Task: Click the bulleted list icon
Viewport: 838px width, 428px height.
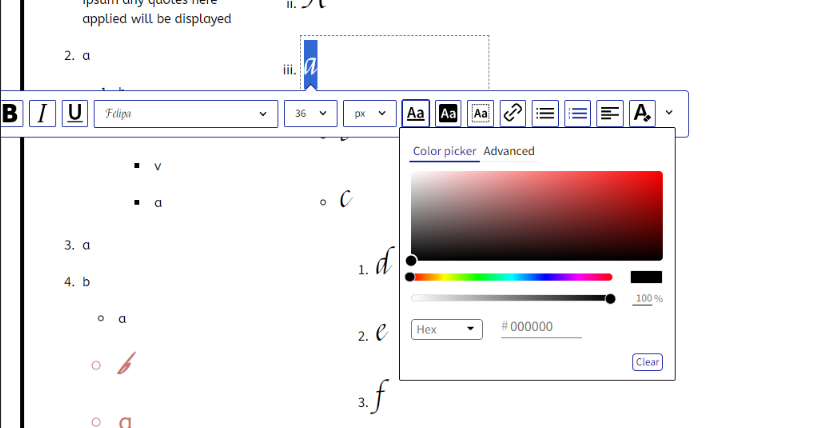Action: click(x=545, y=113)
